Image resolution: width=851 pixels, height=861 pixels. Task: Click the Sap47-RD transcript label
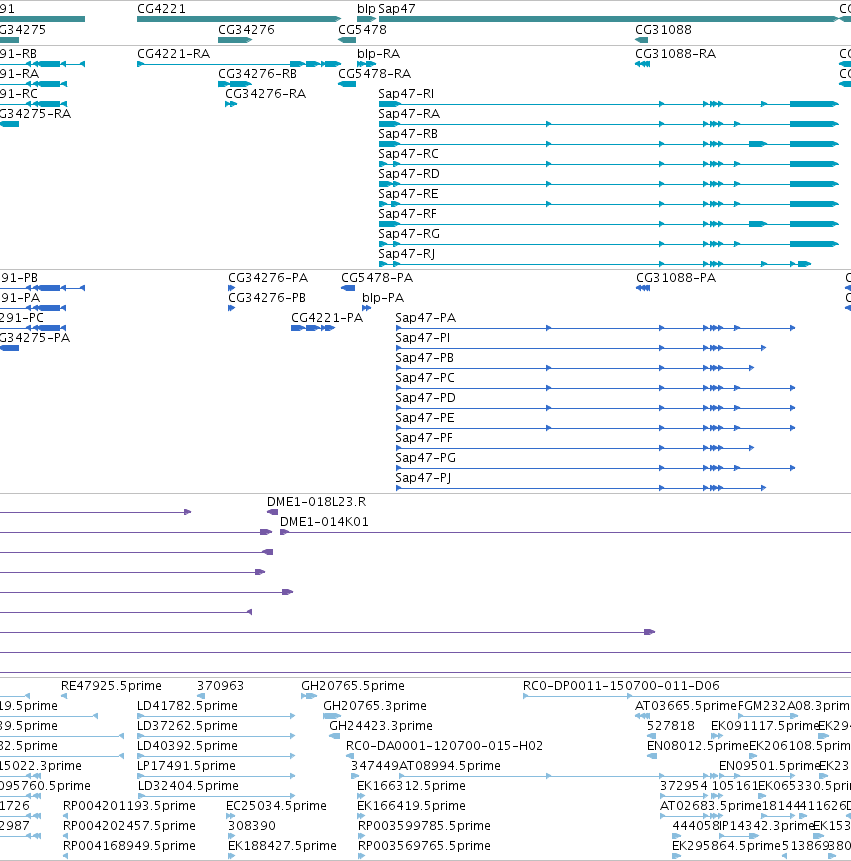pos(409,174)
